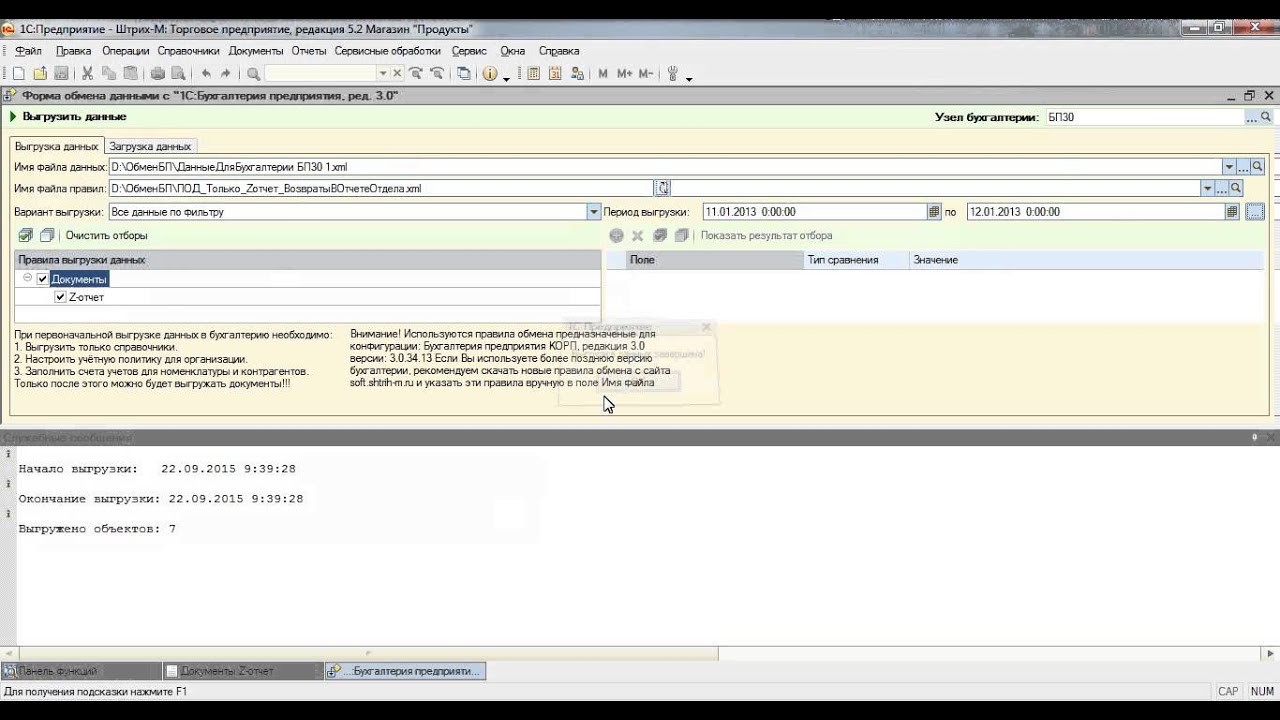
Task: Click the start date 11.01.2013 field
Action: coord(815,212)
